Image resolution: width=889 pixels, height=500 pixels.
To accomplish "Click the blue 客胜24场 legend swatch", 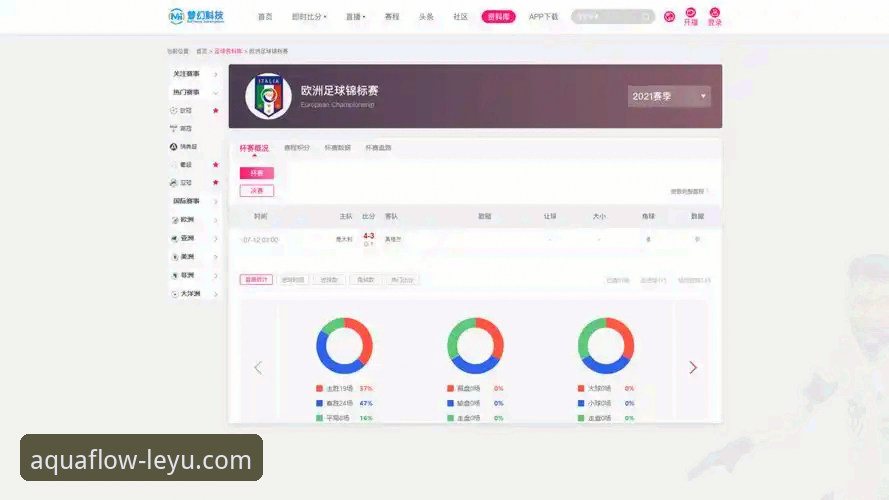I will [319, 403].
